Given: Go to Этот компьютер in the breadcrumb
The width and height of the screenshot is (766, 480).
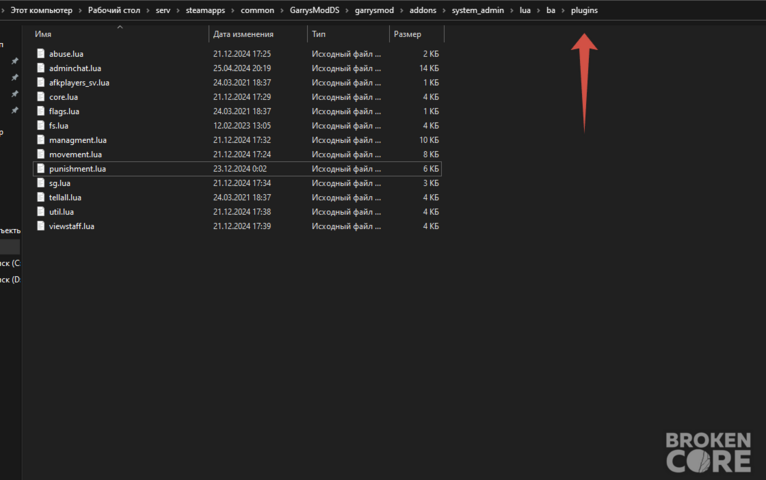Looking at the screenshot, I should point(41,10).
